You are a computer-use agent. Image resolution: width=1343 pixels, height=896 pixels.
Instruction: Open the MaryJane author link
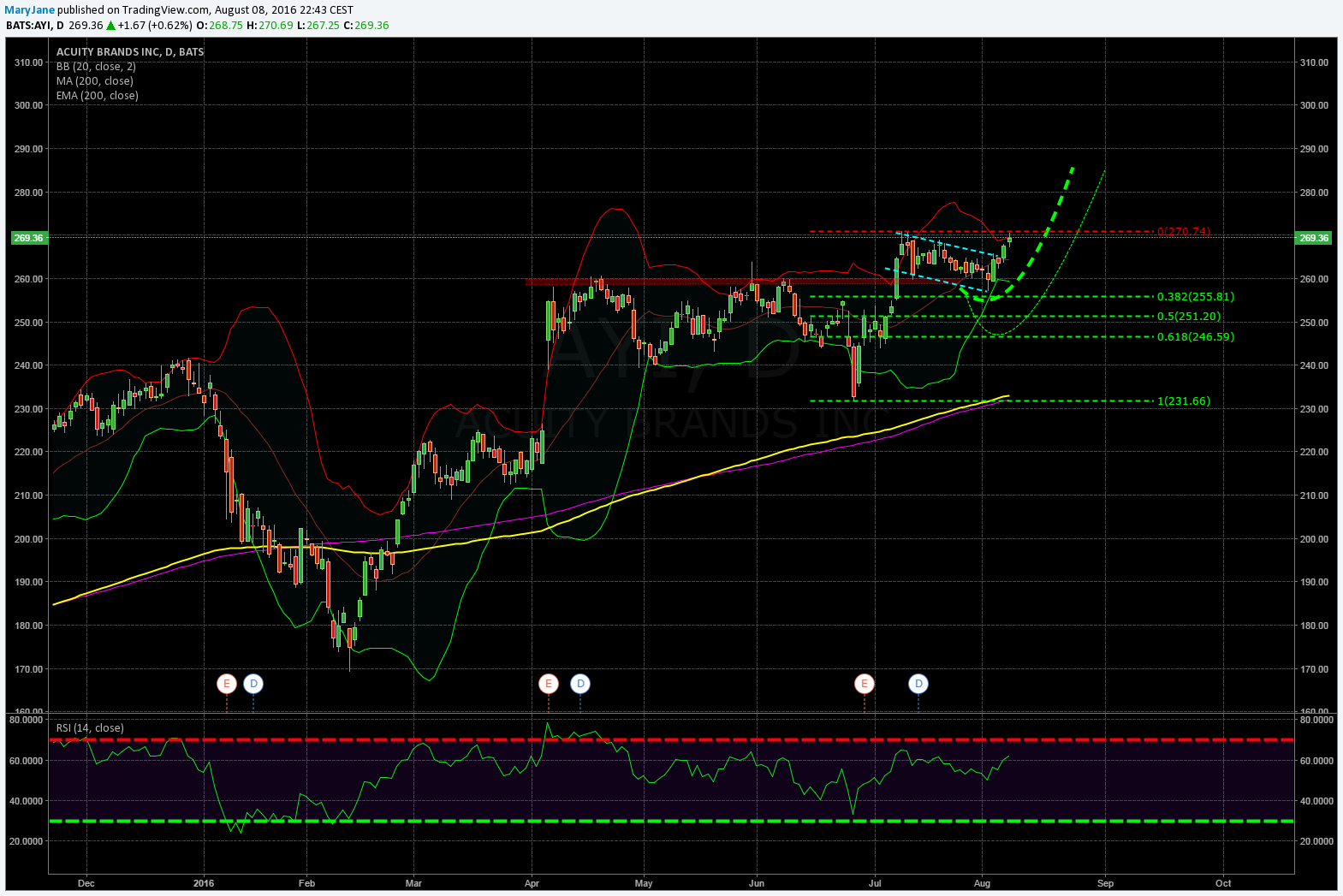pos(30,10)
